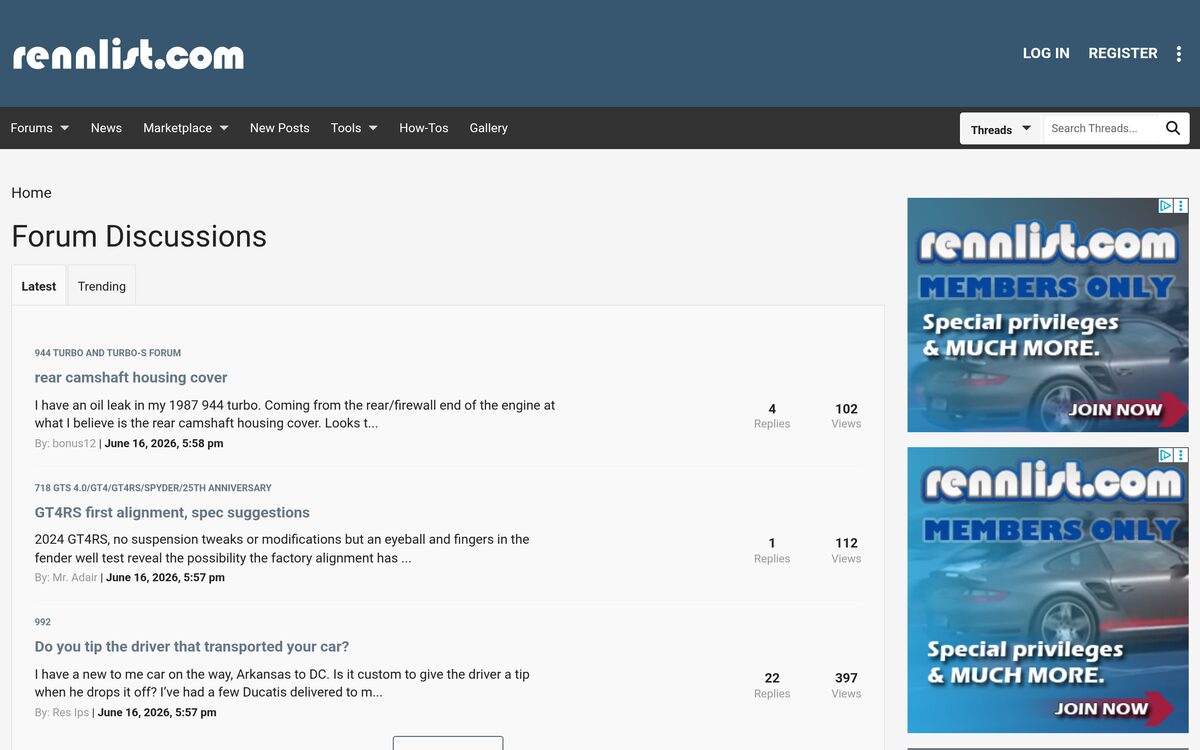Click the AdChoices icon on lower ad

click(x=1165, y=455)
